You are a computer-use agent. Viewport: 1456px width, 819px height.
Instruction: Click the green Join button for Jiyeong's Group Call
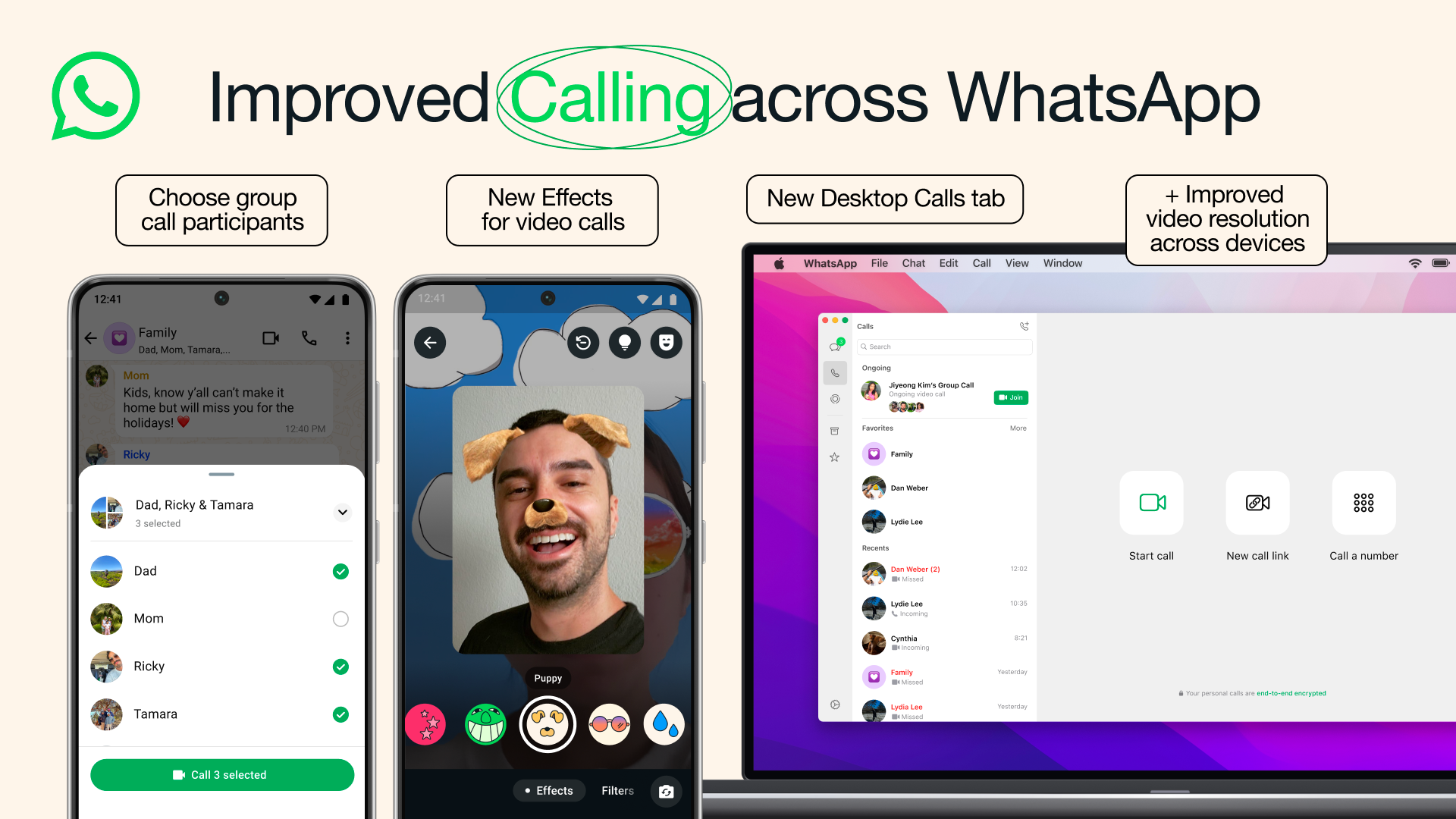coord(1008,397)
